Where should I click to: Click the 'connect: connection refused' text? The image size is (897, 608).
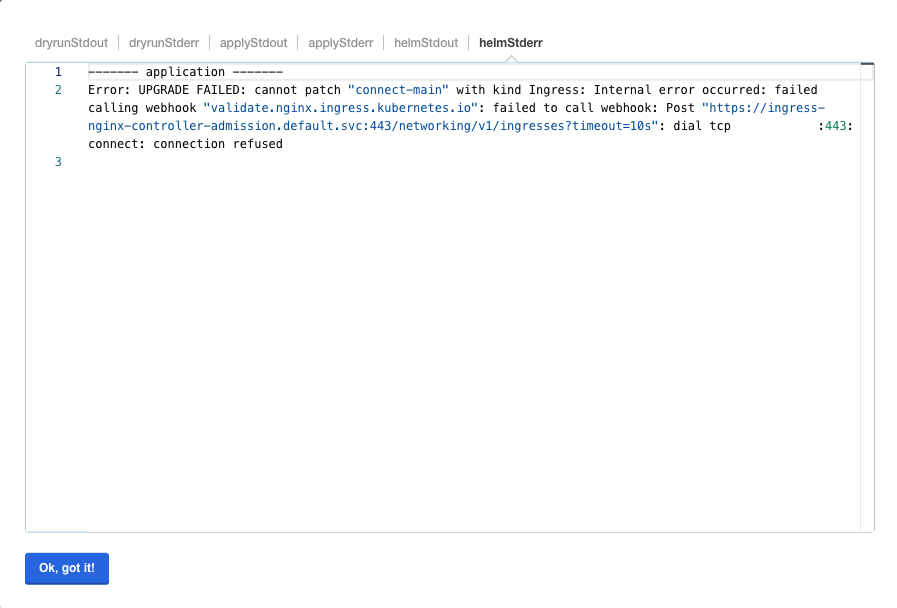185,144
